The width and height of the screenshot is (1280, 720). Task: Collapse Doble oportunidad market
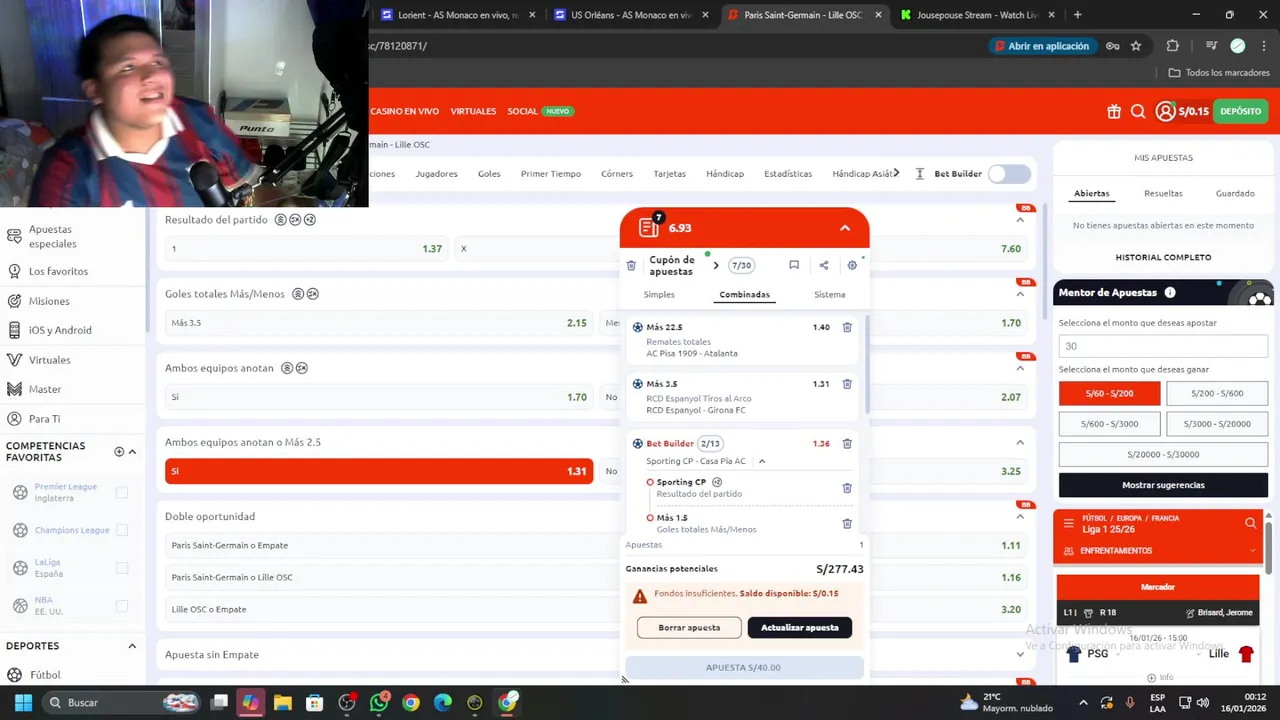(x=1020, y=517)
